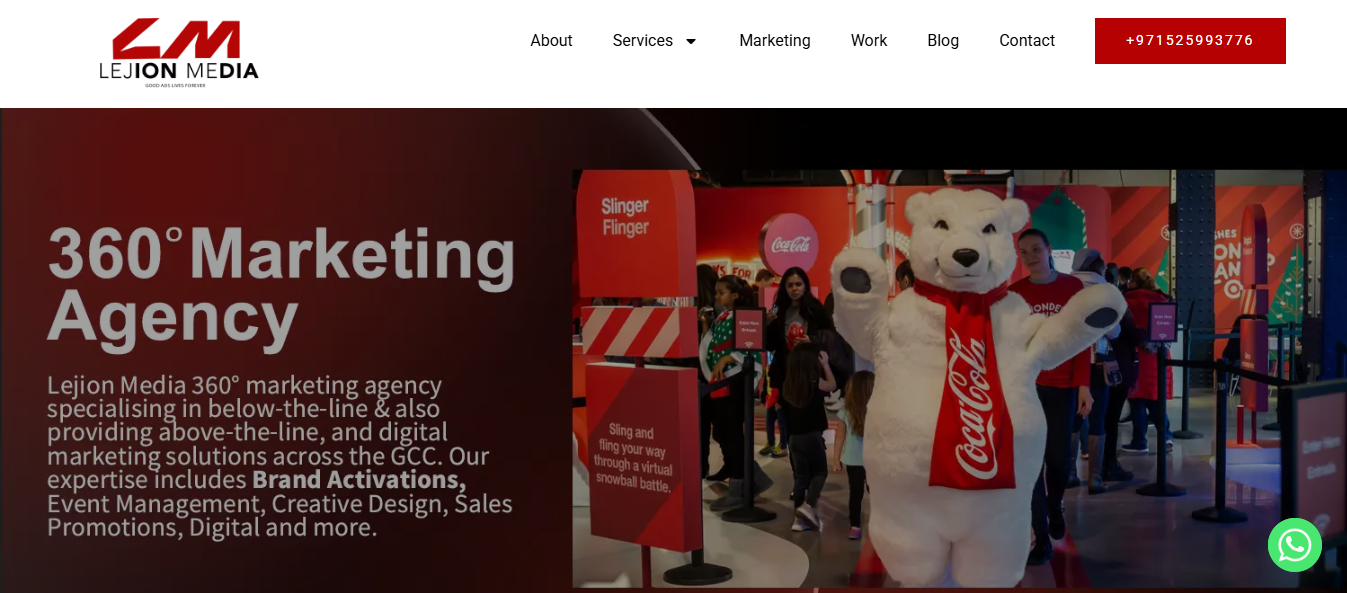Open the WhatsApp chat bubble icon
Viewport: 1347px width, 593px height.
[x=1295, y=545]
